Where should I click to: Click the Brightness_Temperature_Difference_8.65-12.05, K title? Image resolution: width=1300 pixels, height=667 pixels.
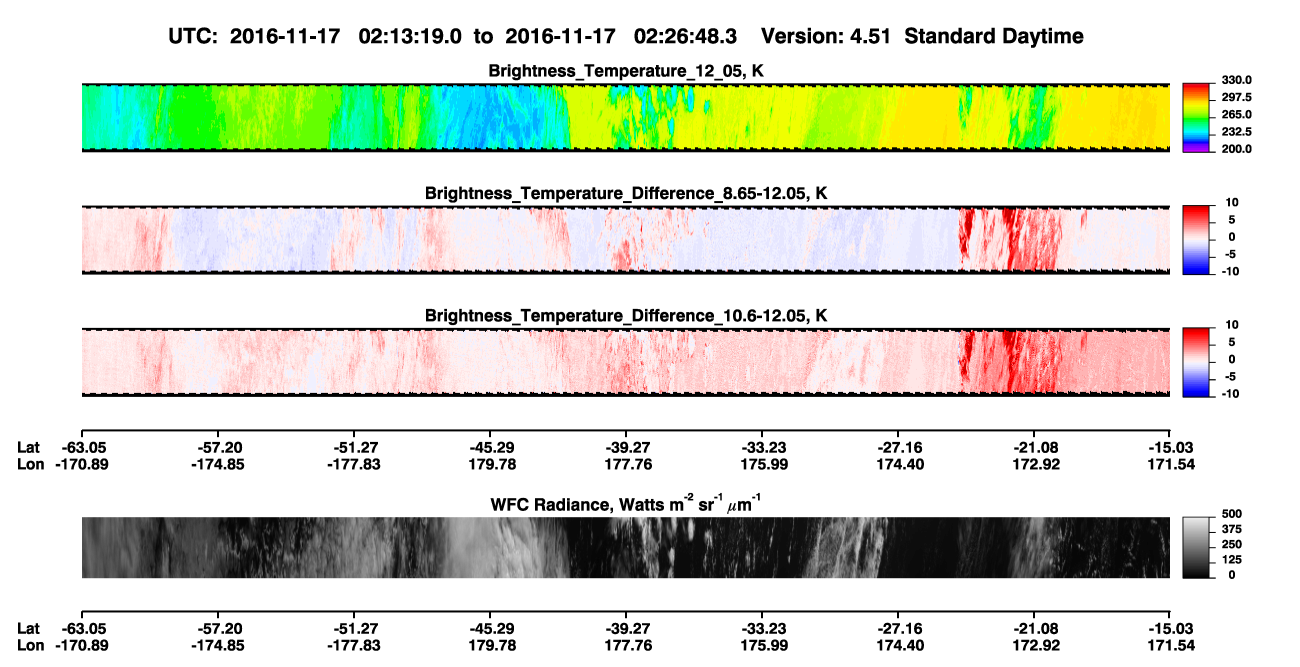pos(626,193)
